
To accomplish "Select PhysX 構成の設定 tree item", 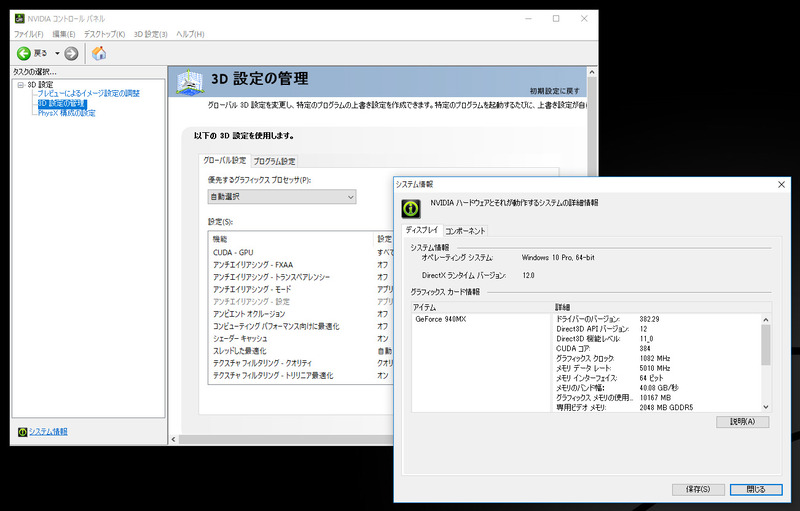I will click(x=66, y=113).
